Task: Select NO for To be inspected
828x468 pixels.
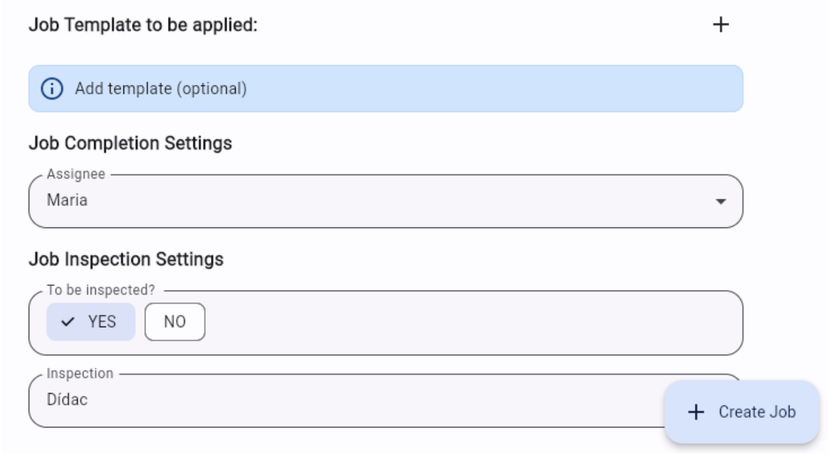Action: (x=175, y=322)
